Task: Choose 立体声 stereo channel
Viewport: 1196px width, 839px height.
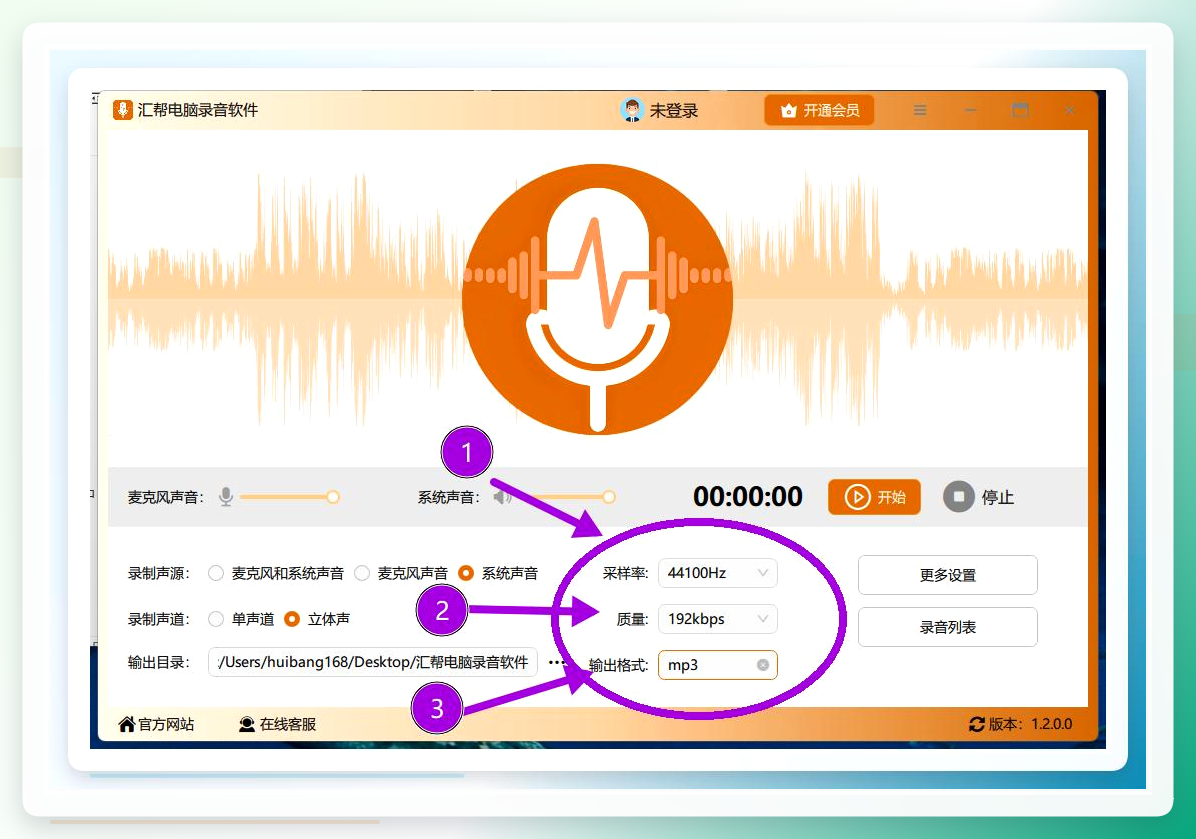Action: [x=317, y=619]
